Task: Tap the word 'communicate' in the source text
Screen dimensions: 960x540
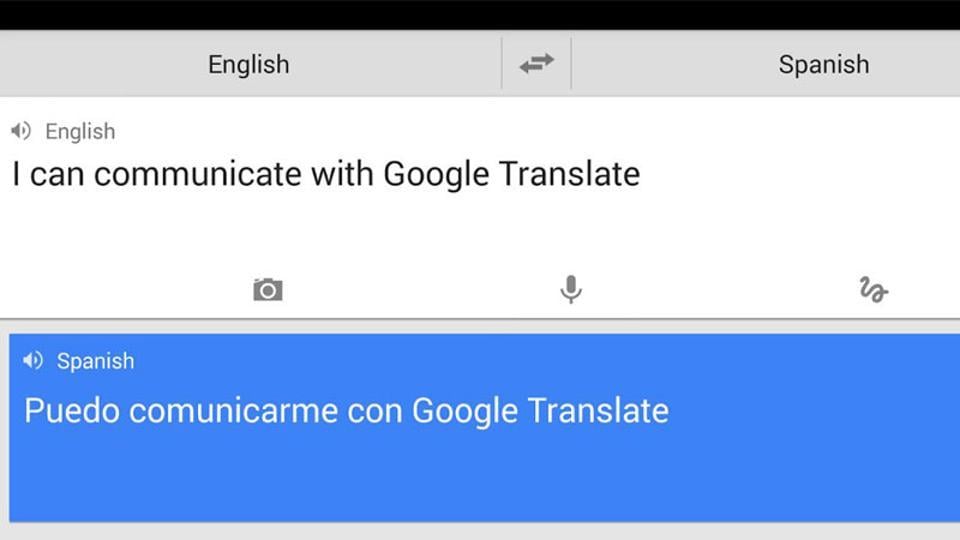Action: 198,174
